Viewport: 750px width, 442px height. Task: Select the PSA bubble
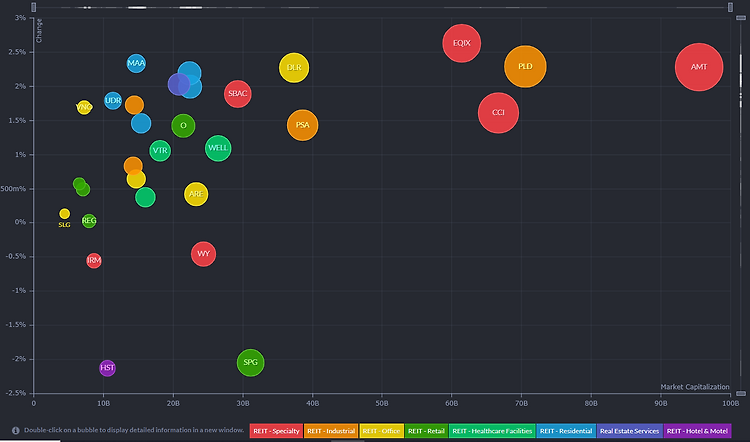(x=302, y=125)
